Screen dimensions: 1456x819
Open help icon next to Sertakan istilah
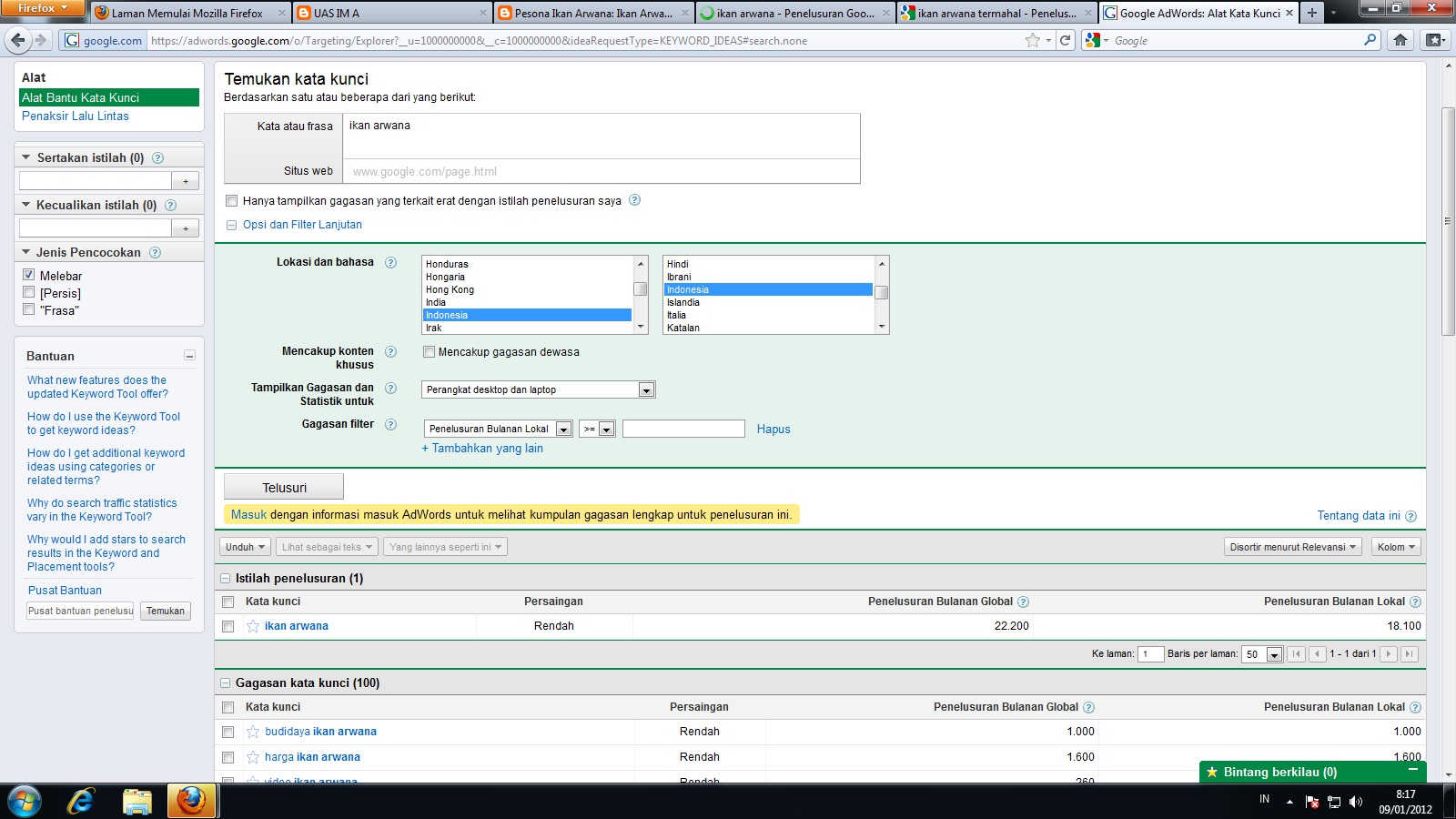click(x=157, y=157)
